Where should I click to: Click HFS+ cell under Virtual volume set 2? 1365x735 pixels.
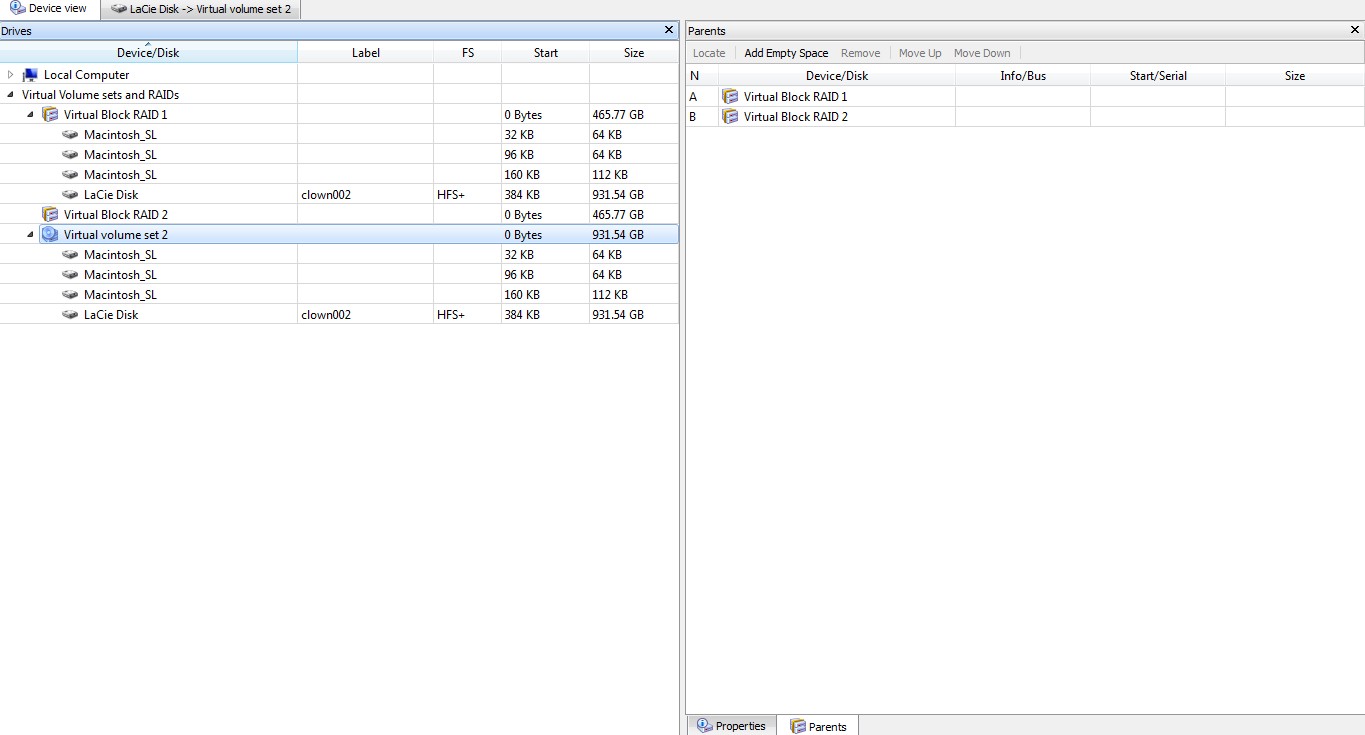[x=451, y=315]
